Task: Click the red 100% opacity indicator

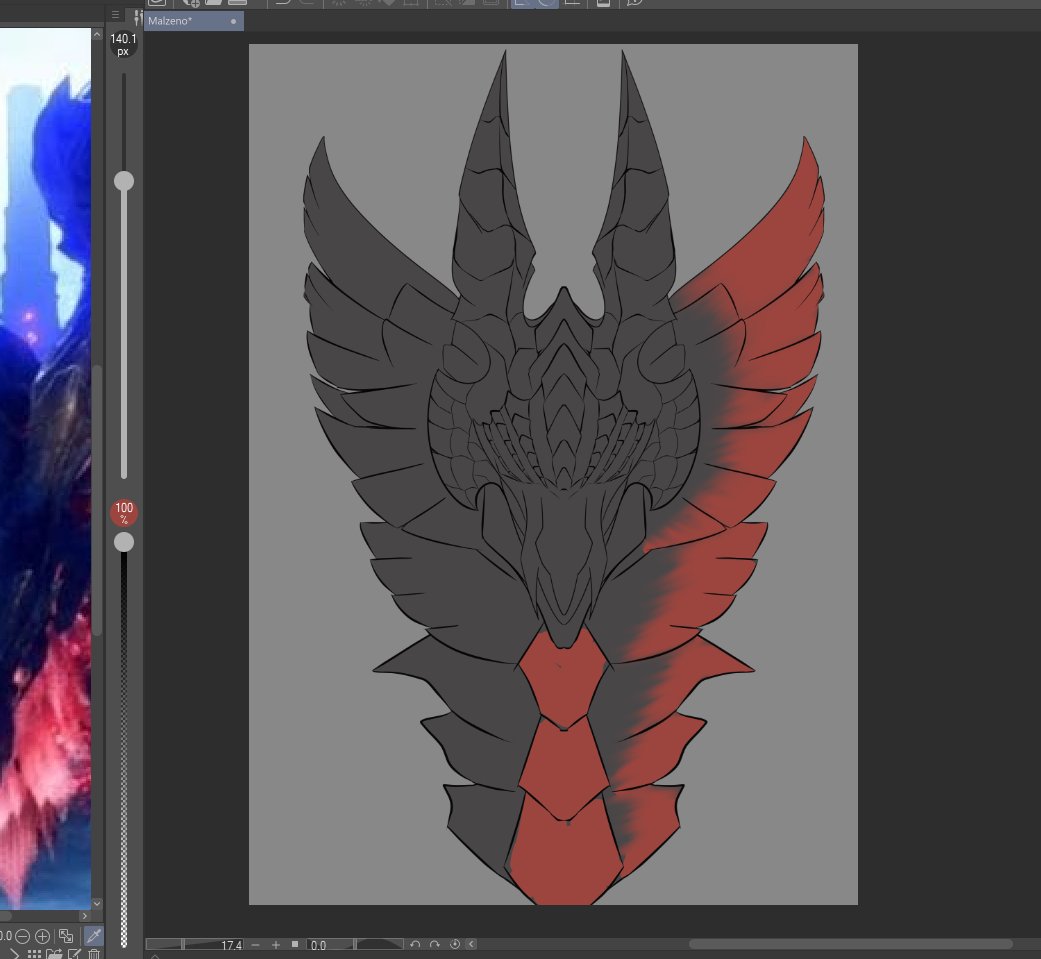Action: tap(124, 513)
